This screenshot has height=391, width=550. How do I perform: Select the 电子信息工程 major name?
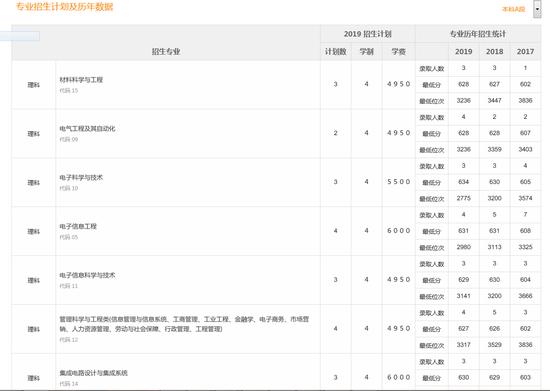pos(78,226)
